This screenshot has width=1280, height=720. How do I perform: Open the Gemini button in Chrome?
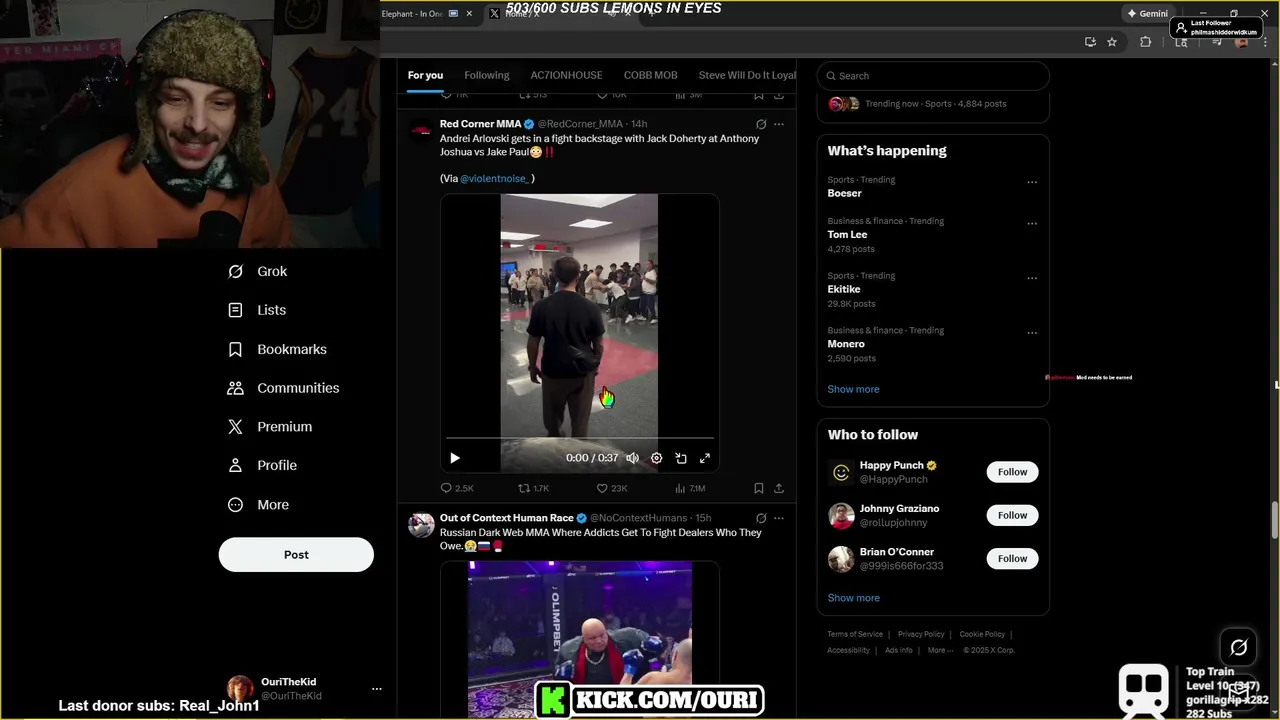[x=1147, y=14]
